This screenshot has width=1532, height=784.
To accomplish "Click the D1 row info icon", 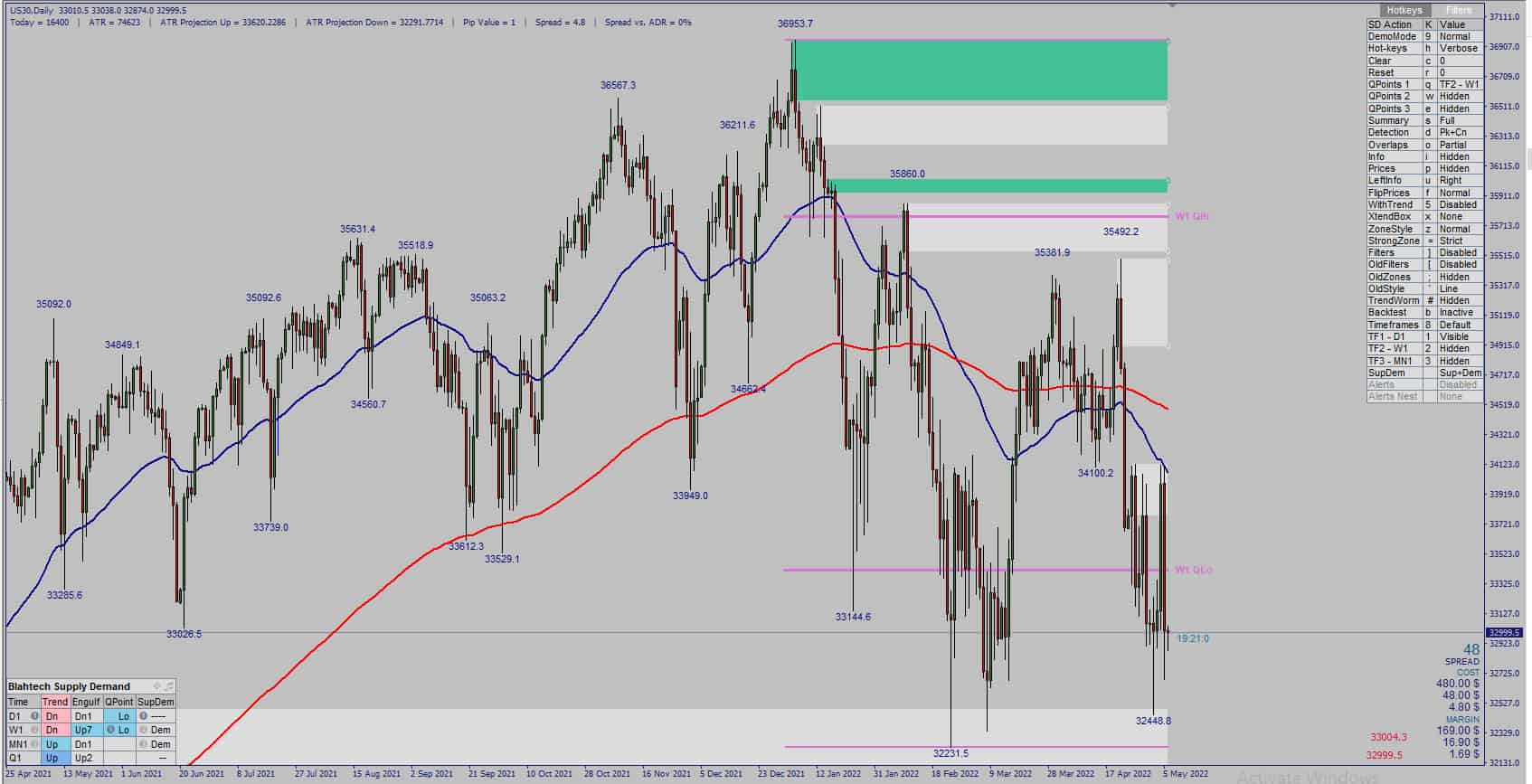I will (x=35, y=716).
